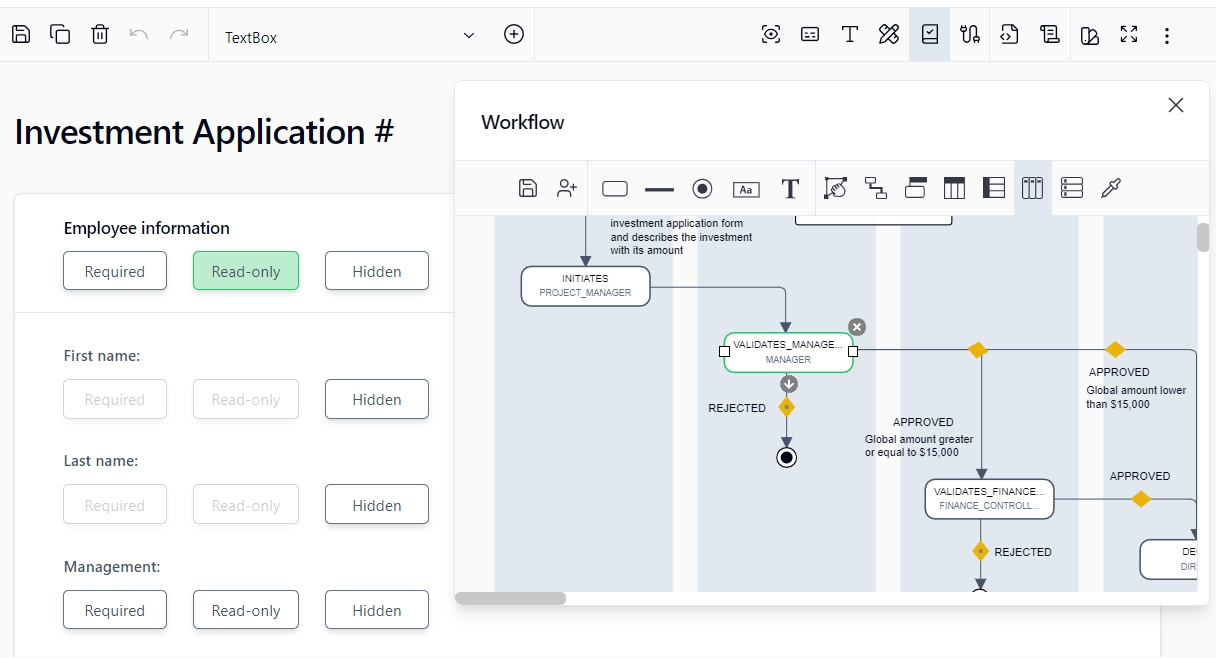Open the three-dot more options menu

pyautogui.click(x=1166, y=36)
